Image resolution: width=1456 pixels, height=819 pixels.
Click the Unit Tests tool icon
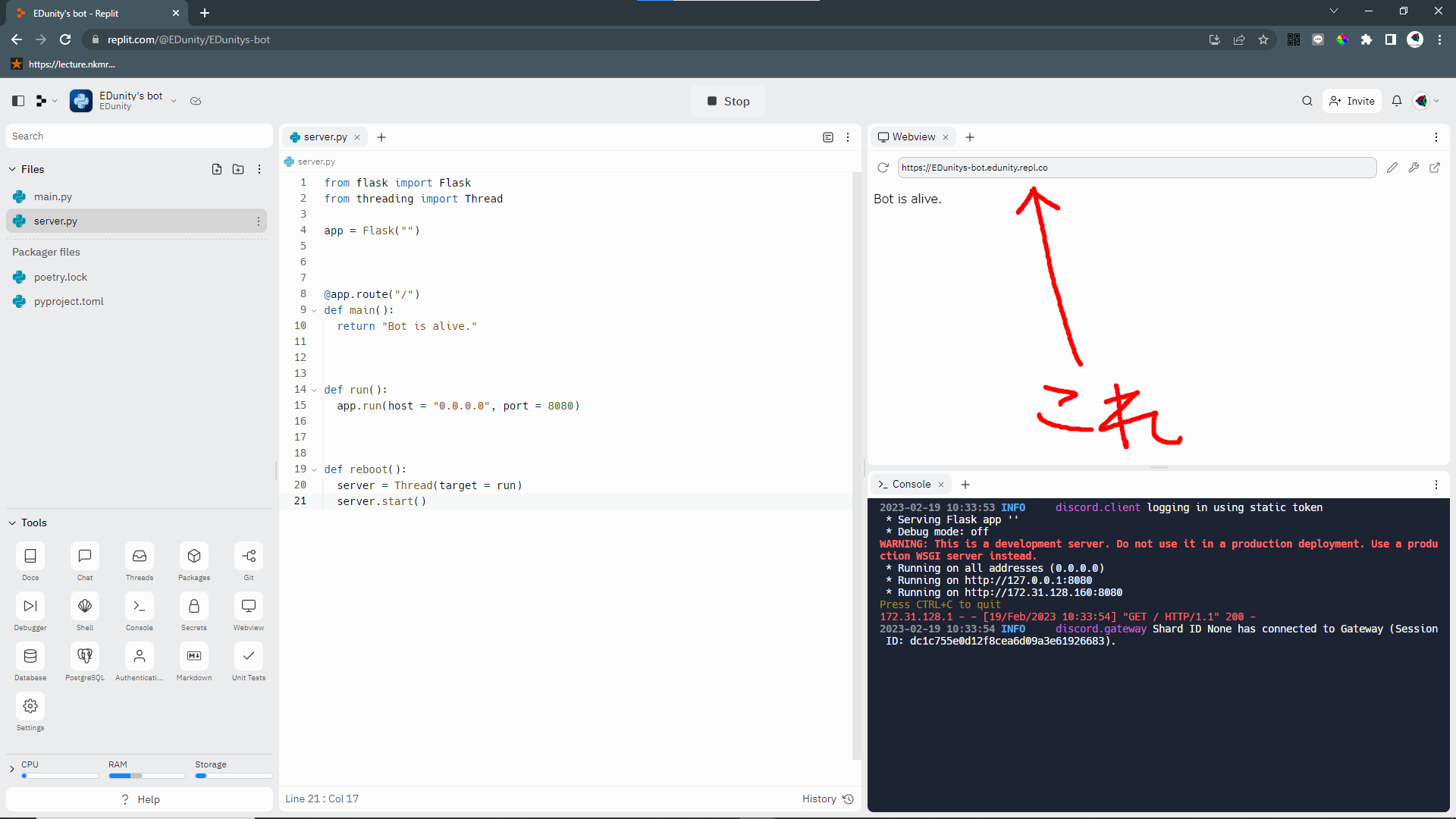click(249, 657)
